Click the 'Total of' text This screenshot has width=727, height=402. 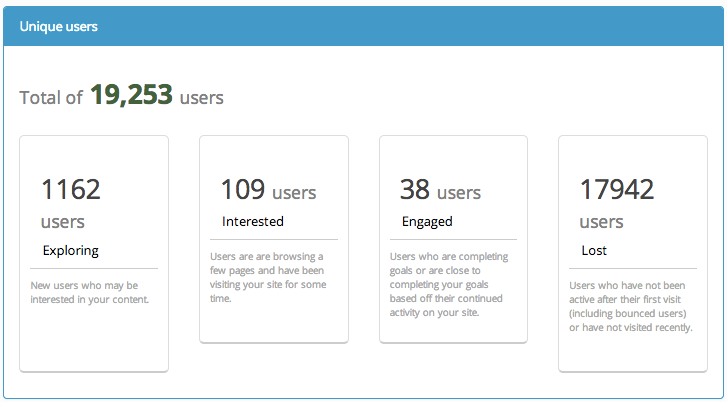tap(51, 98)
